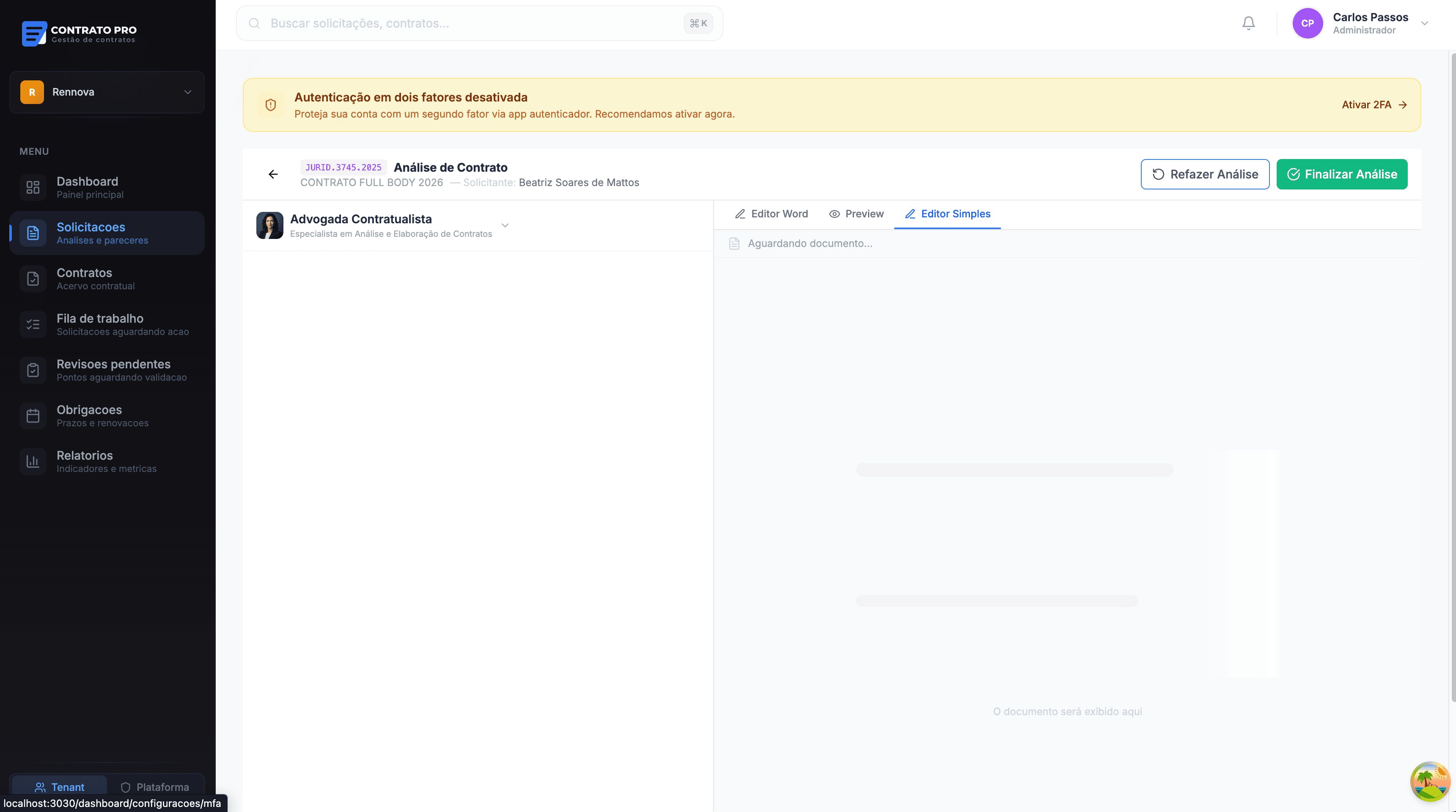Click the Carlos Passos name label
Image resolution: width=1456 pixels, height=812 pixels.
(1370, 17)
